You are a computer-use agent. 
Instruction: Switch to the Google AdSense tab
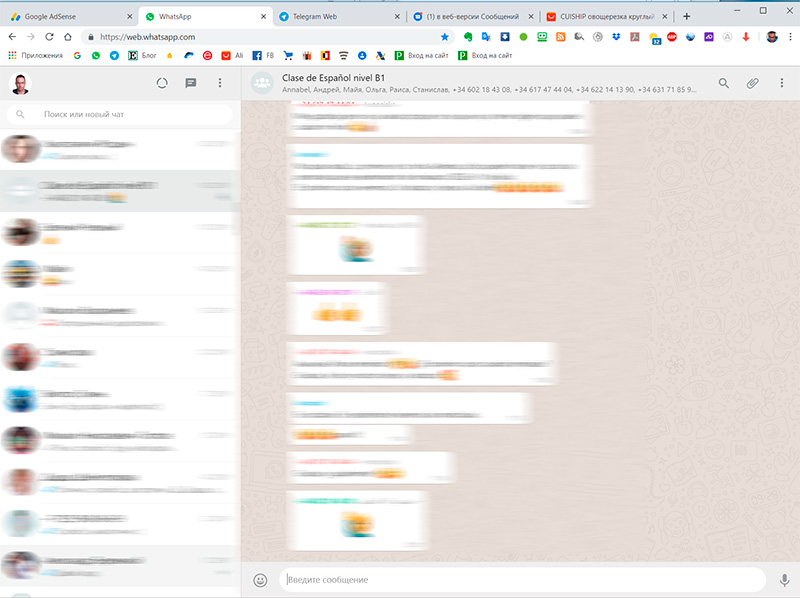pyautogui.click(x=60, y=16)
